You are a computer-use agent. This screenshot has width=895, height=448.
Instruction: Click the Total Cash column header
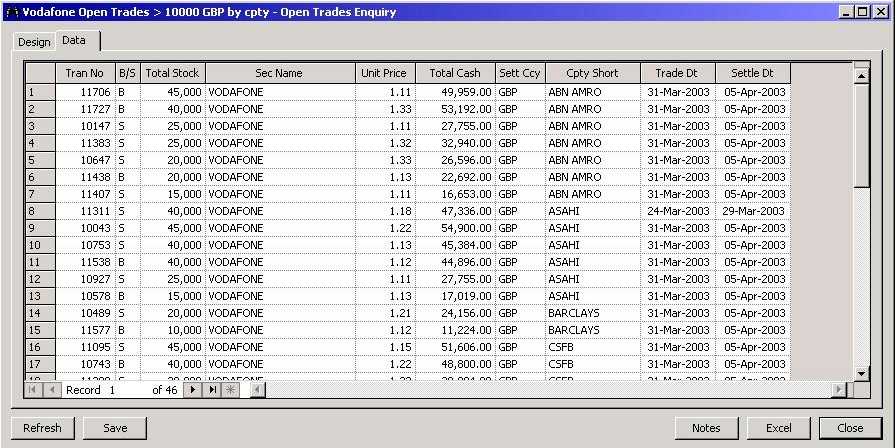point(455,73)
